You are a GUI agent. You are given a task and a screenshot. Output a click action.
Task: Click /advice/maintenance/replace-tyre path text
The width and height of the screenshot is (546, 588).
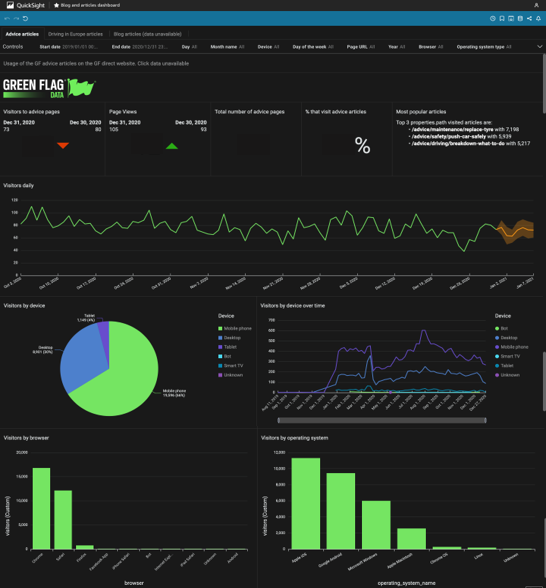[x=453, y=129]
